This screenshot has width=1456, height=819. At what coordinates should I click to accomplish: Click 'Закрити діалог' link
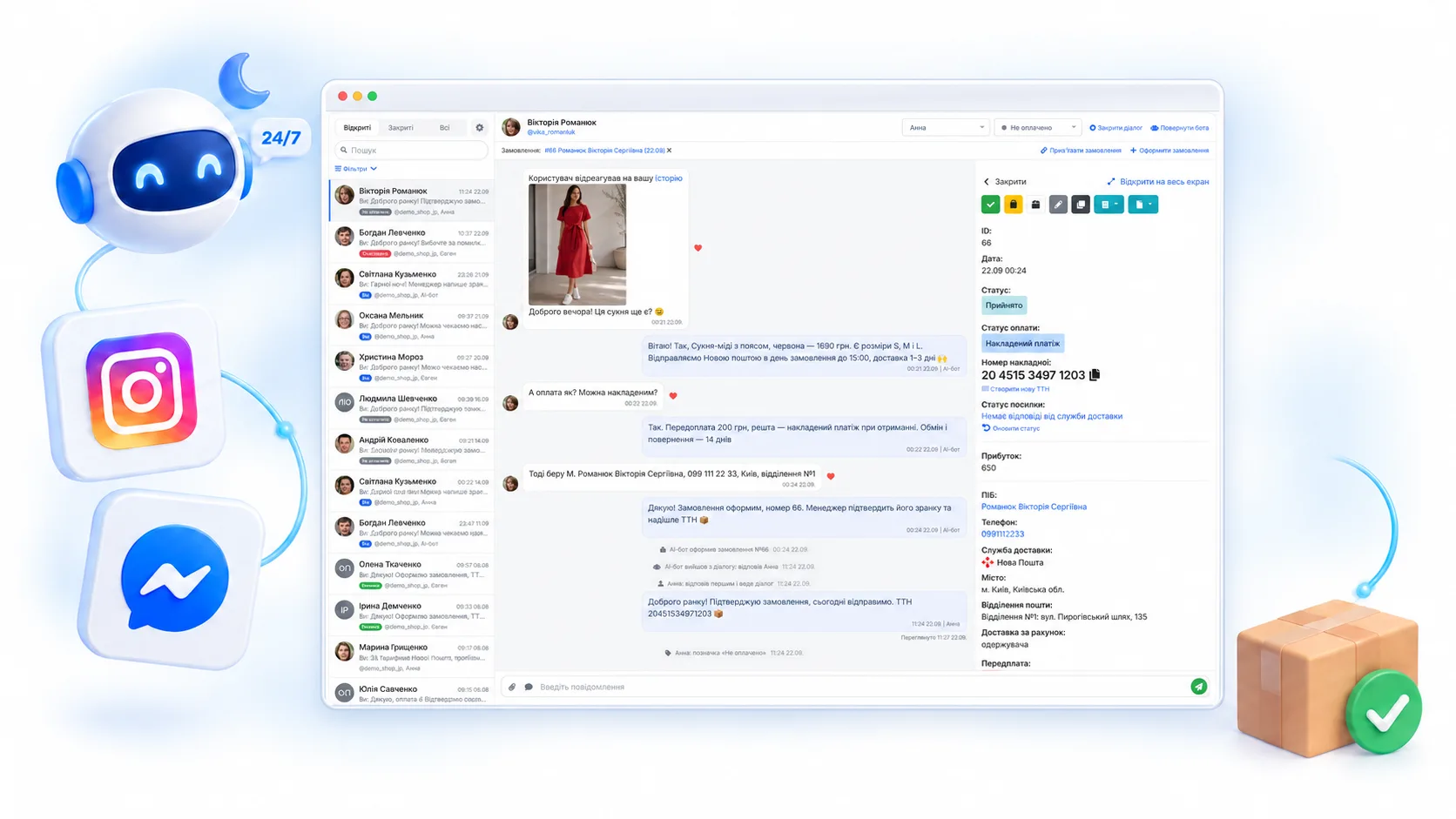1116,128
